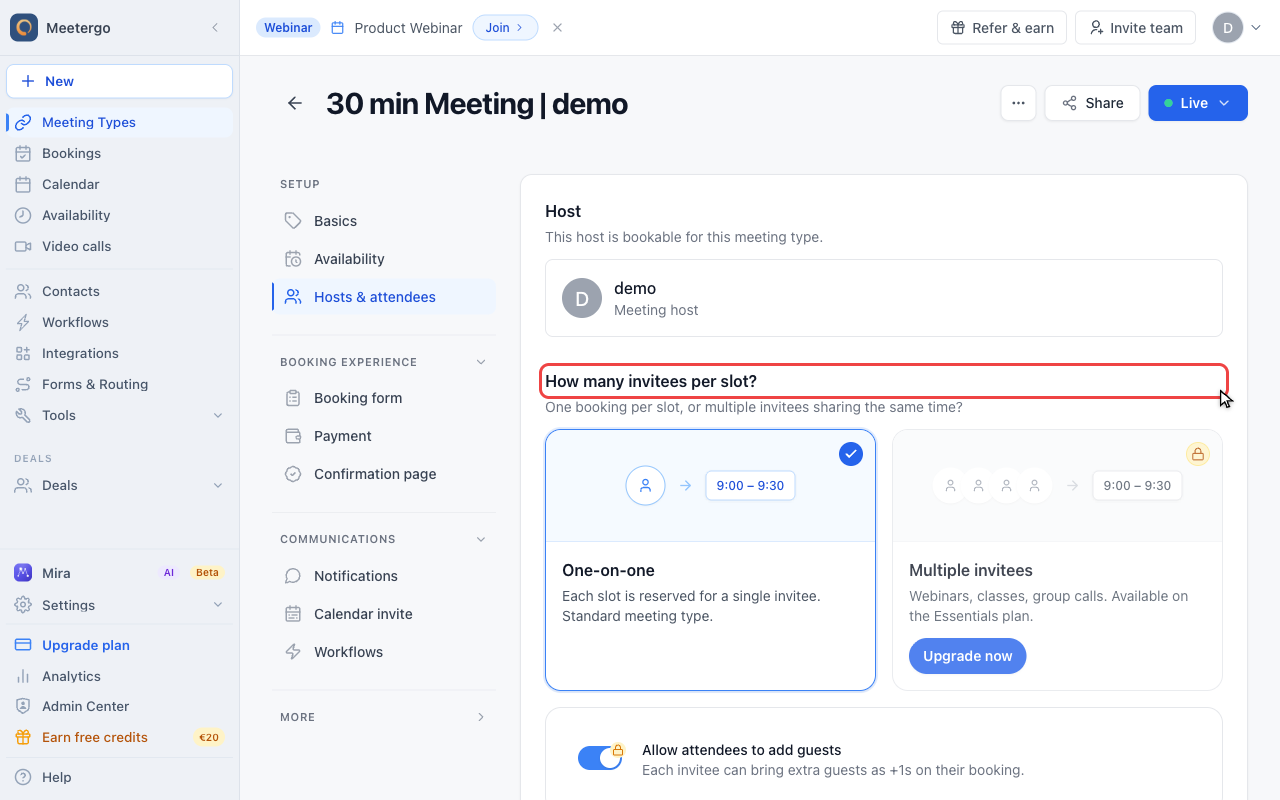This screenshot has height=800, width=1280.
Task: Click the lock icon on Multiple invitees
Action: tap(1197, 454)
